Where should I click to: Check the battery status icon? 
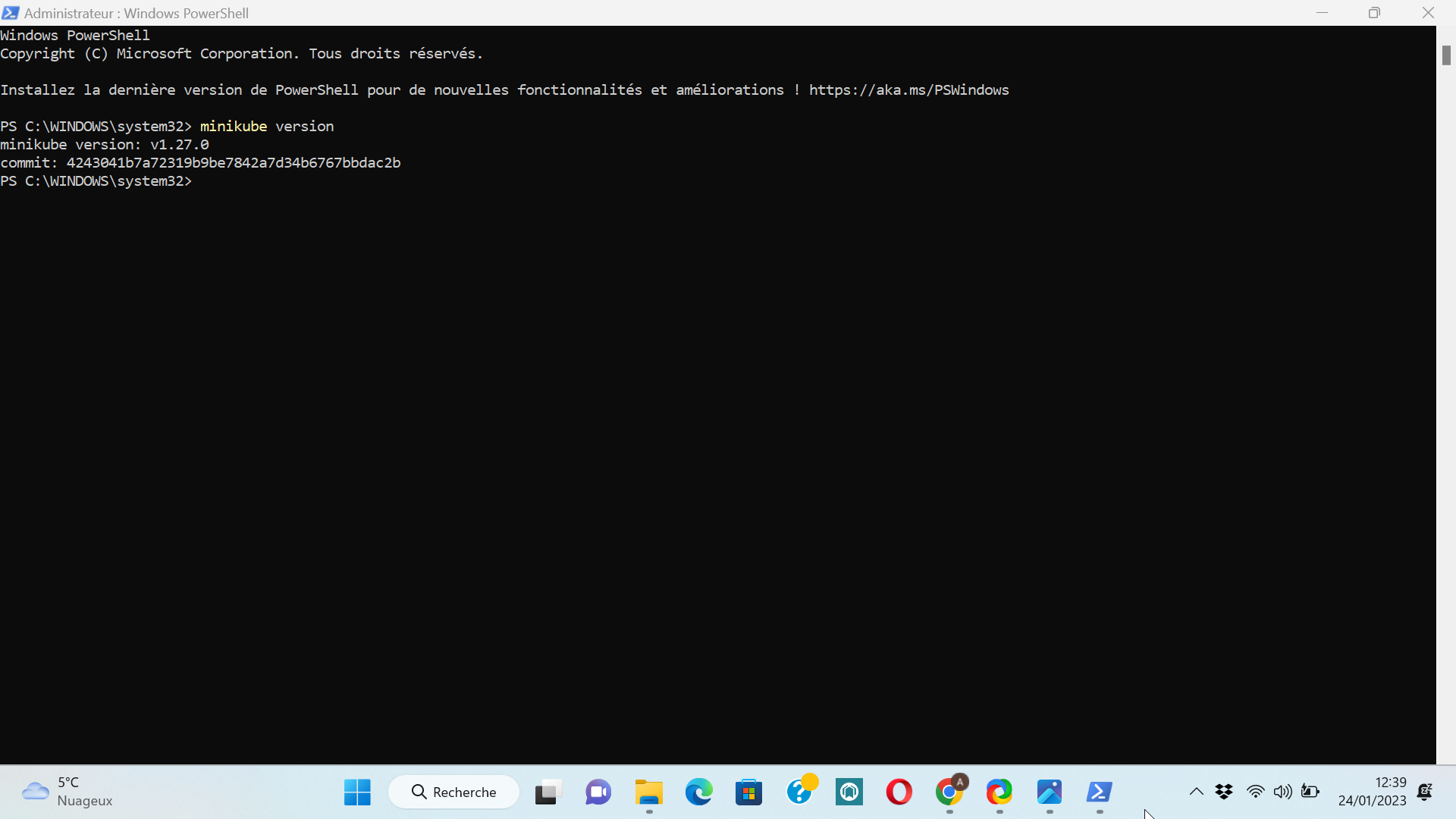[x=1310, y=792]
